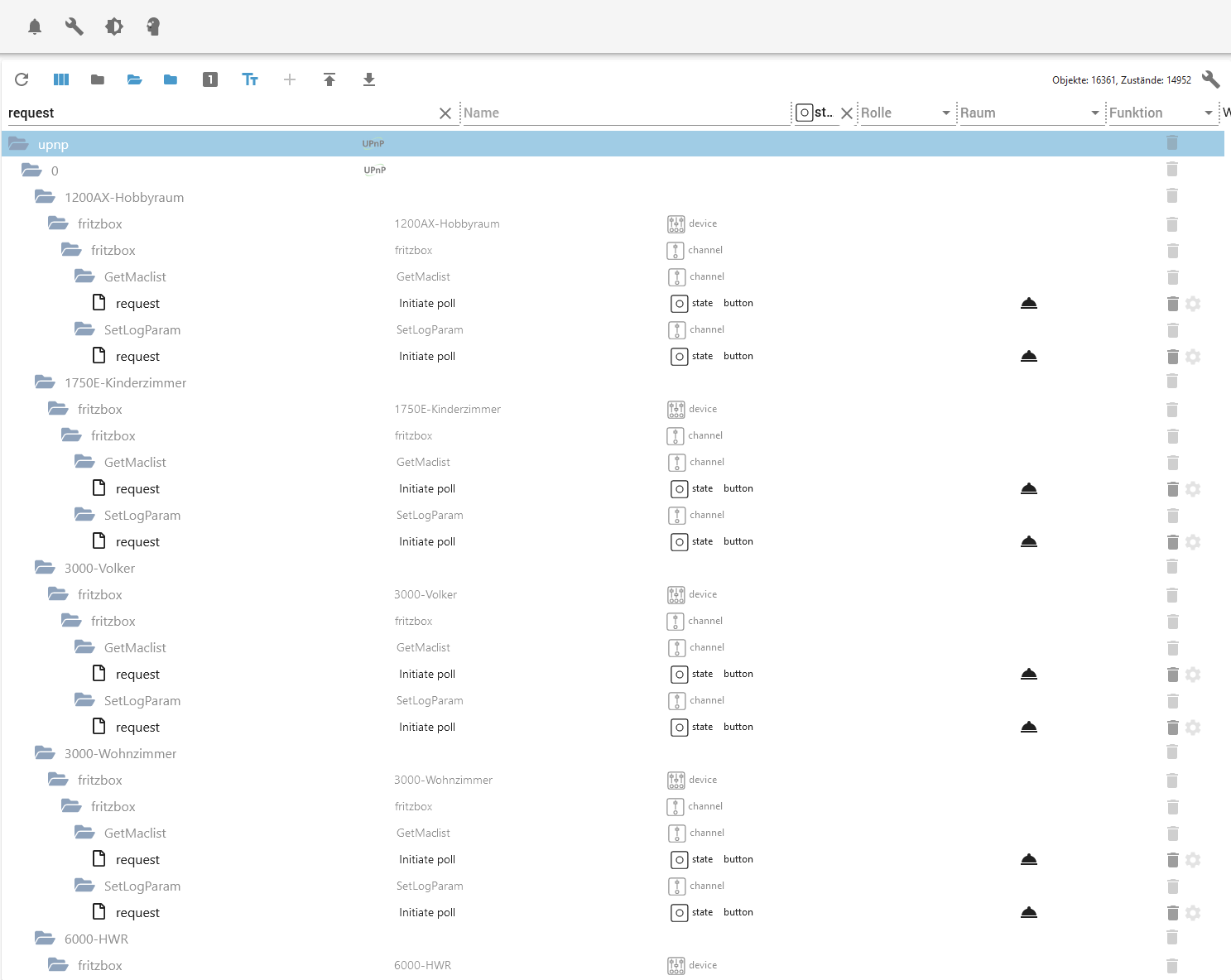Click '1750E-Kinderzimmer' in the Name column
The width and height of the screenshot is (1231, 980).
pos(448,409)
